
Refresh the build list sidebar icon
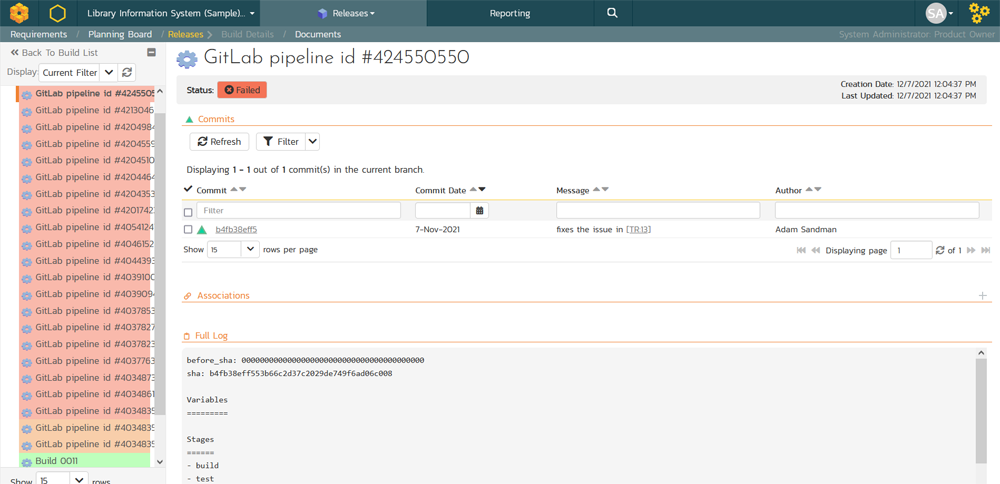pyautogui.click(x=127, y=73)
